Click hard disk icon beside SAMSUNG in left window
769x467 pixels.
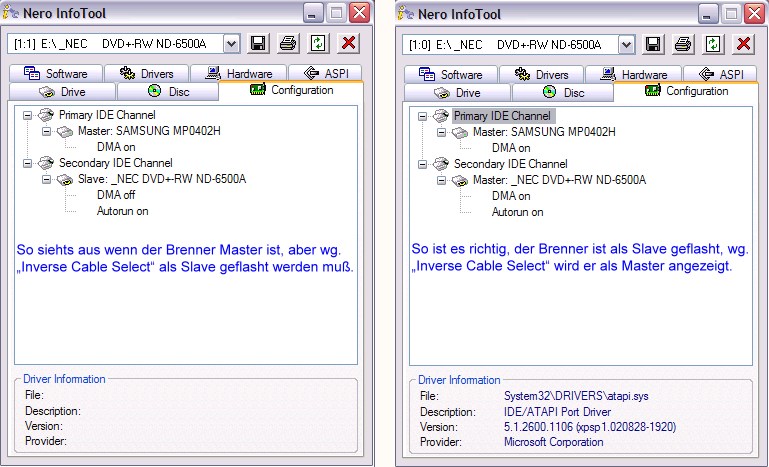65,131
